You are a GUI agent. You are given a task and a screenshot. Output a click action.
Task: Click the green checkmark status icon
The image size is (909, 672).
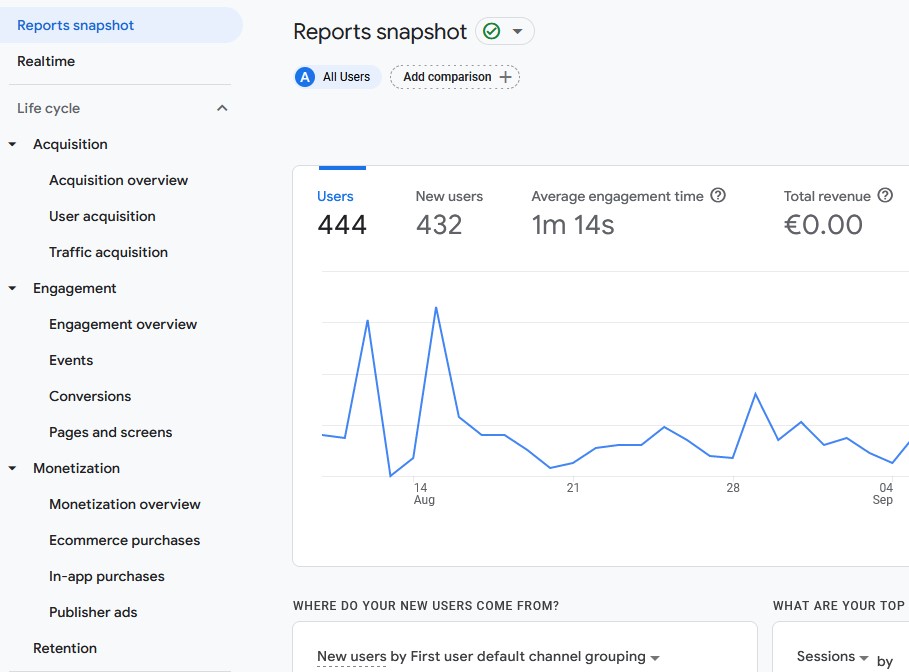pyautogui.click(x=491, y=31)
